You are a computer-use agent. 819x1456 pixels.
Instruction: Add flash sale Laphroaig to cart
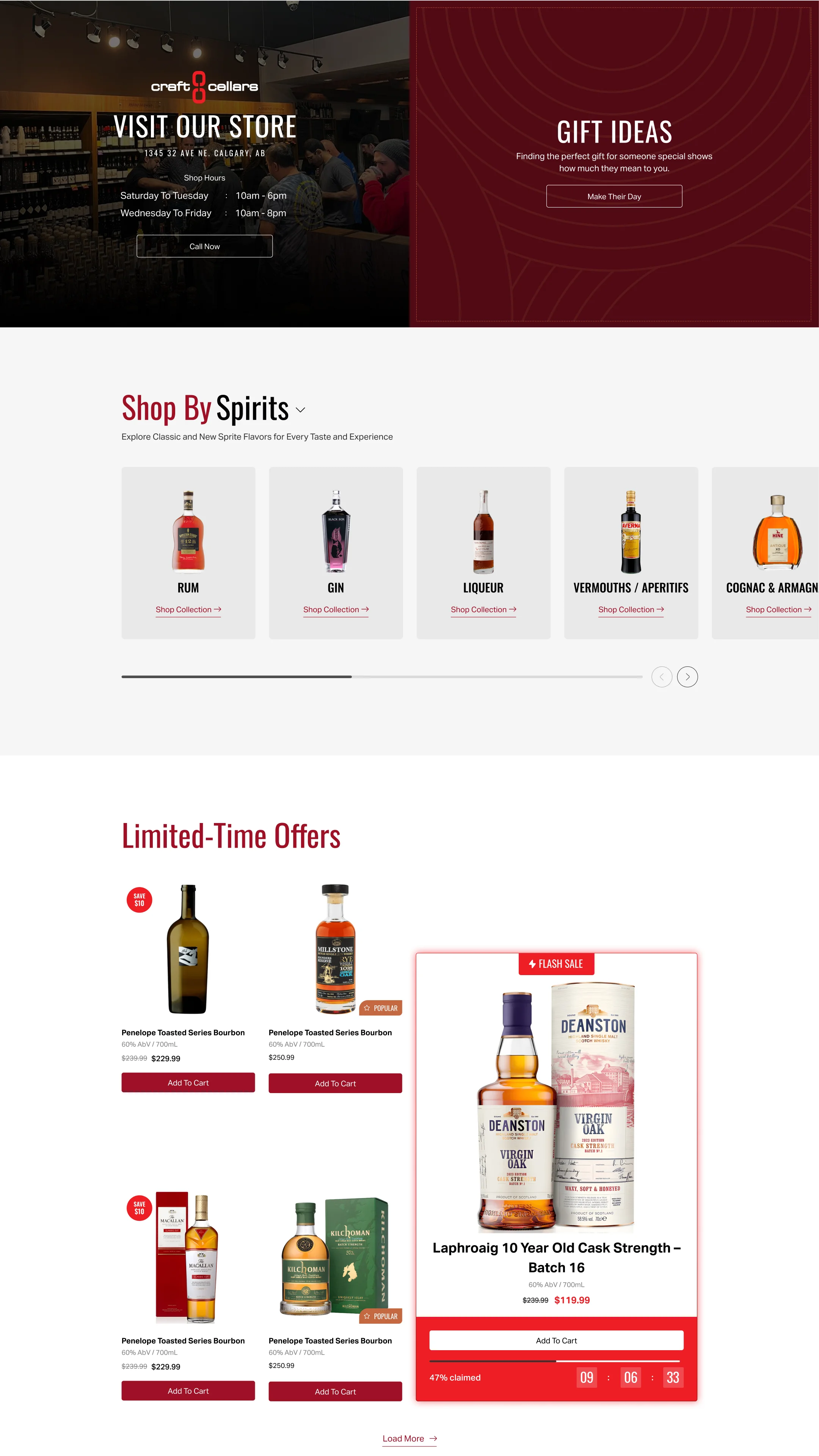coord(556,1340)
